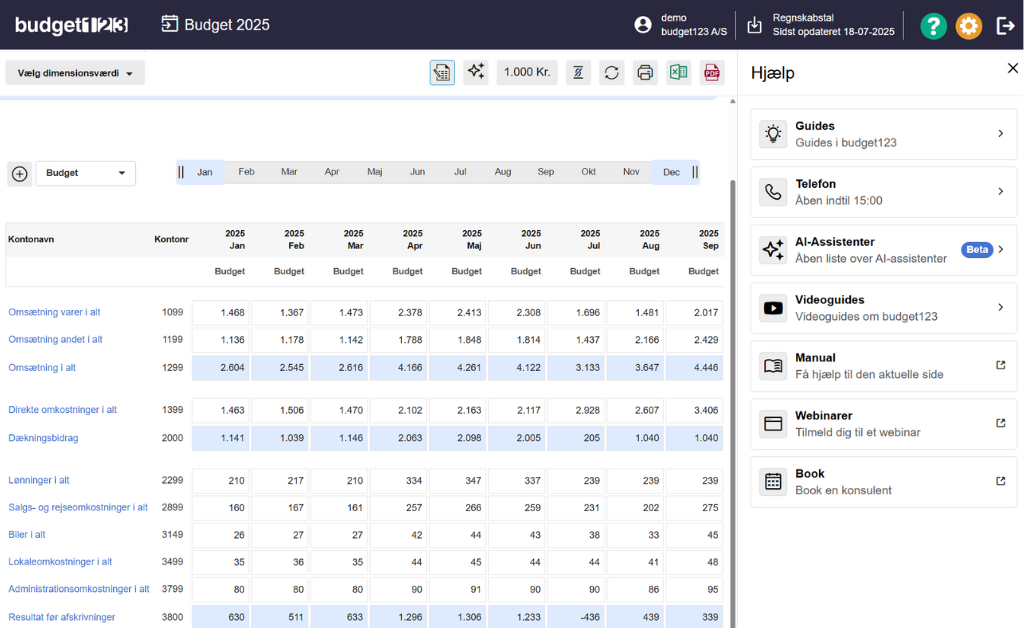Open settings via orange gear icon
The image size is (1024, 628).
click(x=968, y=25)
